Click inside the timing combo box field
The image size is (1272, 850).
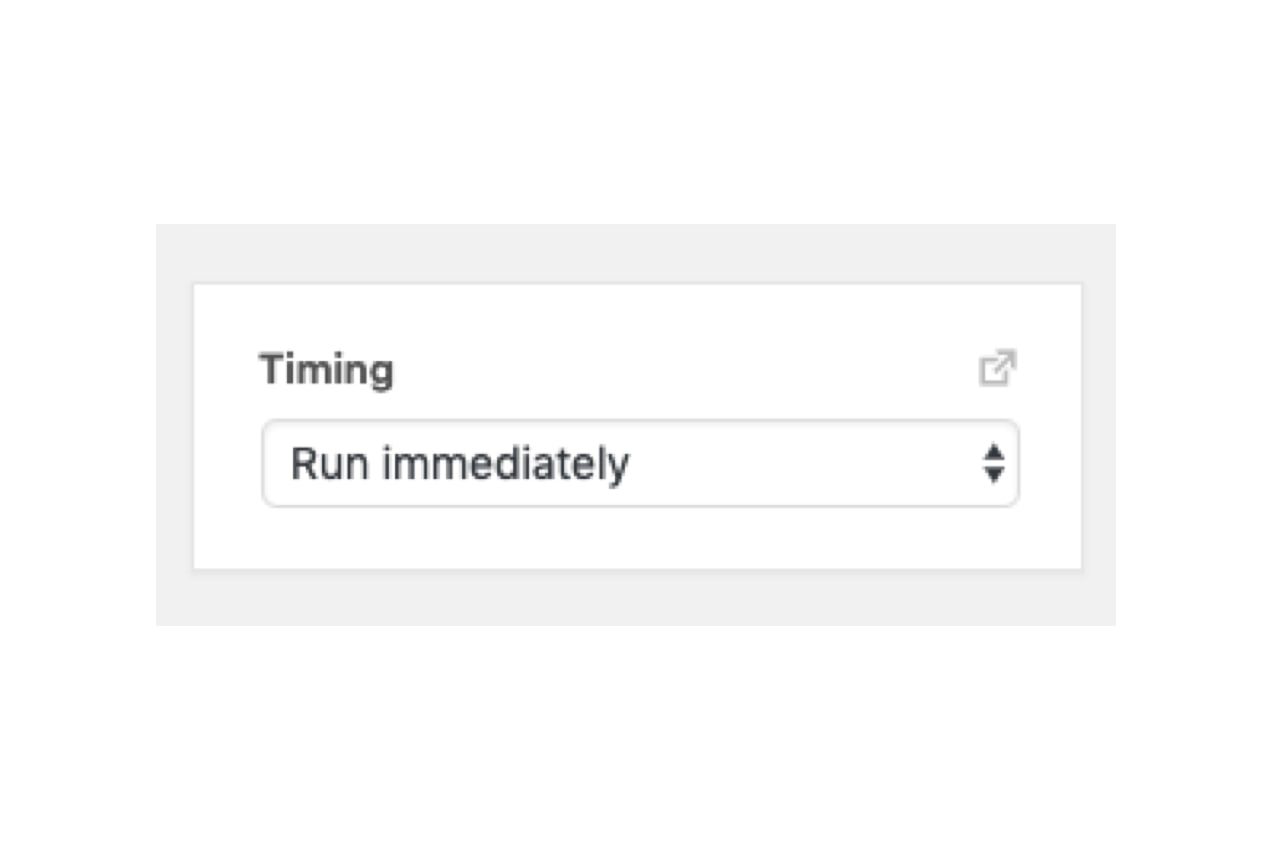pyautogui.click(x=640, y=463)
